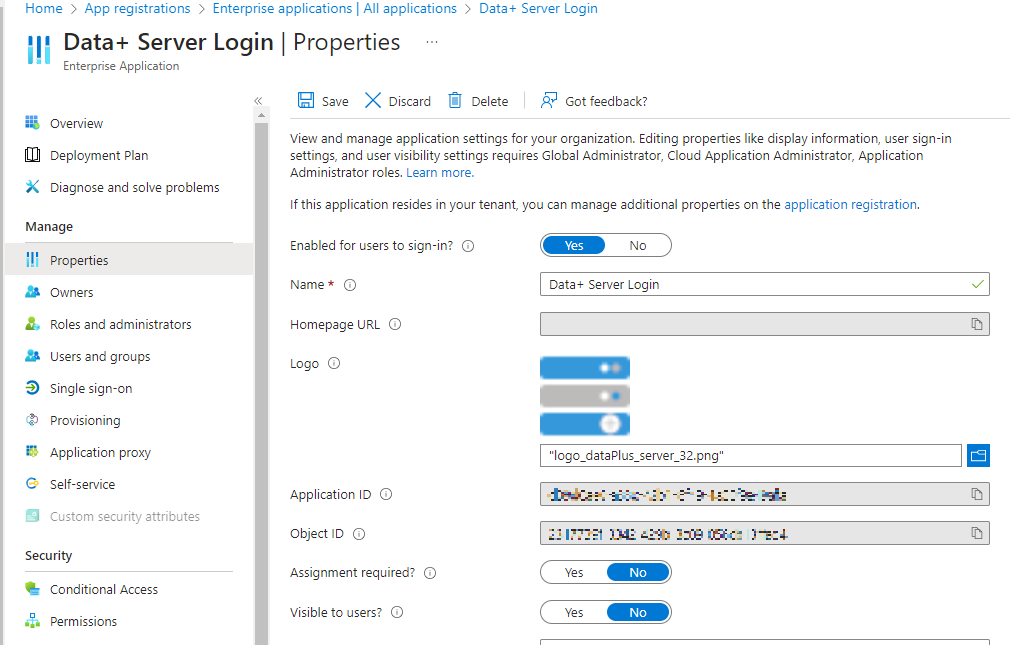This screenshot has height=645, width=1010.
Task: Click the Deployment Plan book icon
Action: pos(32,155)
